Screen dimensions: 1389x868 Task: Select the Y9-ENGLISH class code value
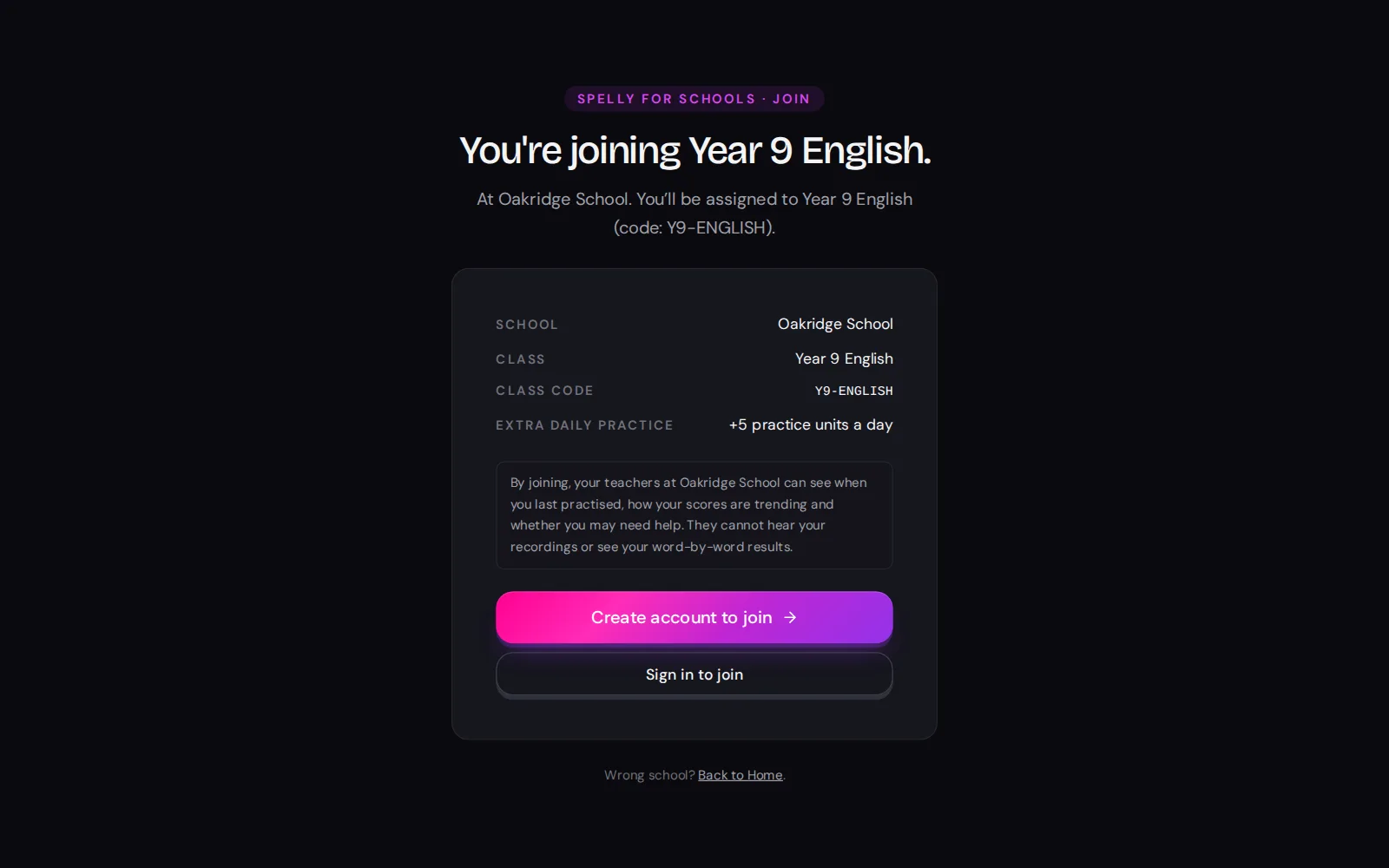pos(853,391)
